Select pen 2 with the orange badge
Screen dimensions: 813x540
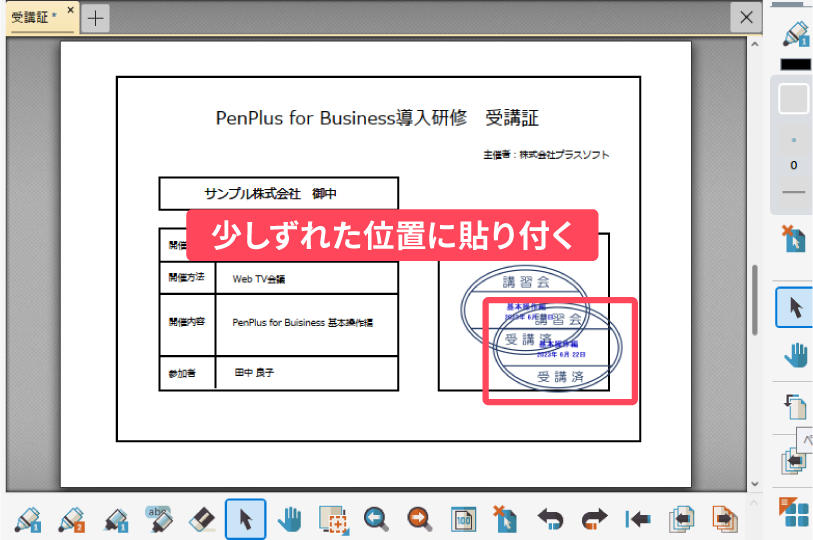click(72, 519)
